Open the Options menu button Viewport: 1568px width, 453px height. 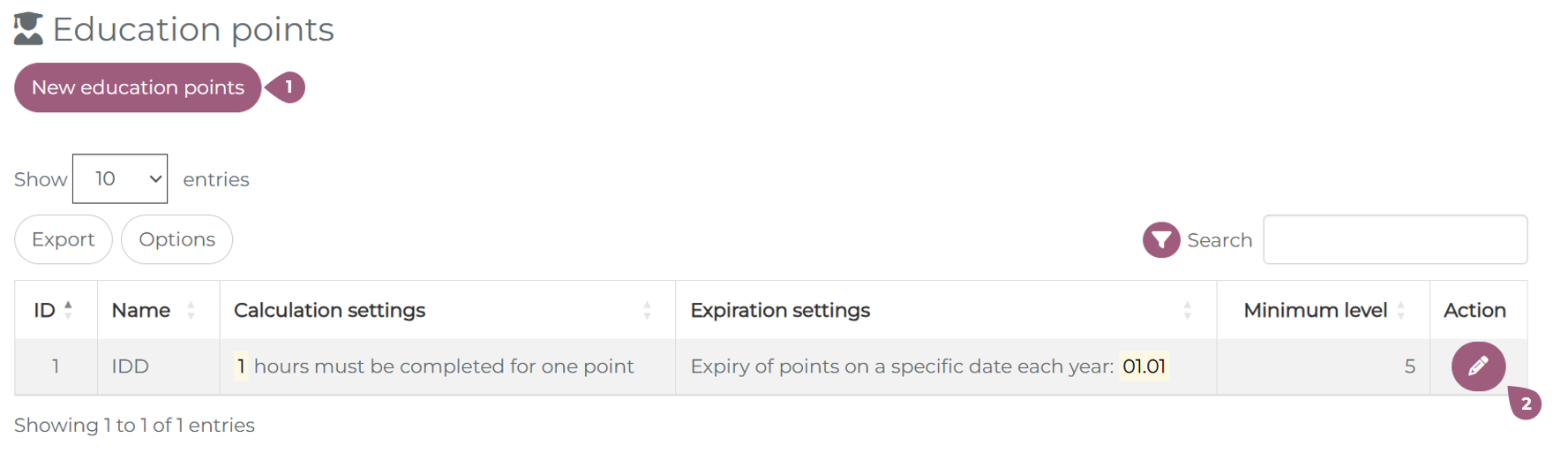point(176,239)
